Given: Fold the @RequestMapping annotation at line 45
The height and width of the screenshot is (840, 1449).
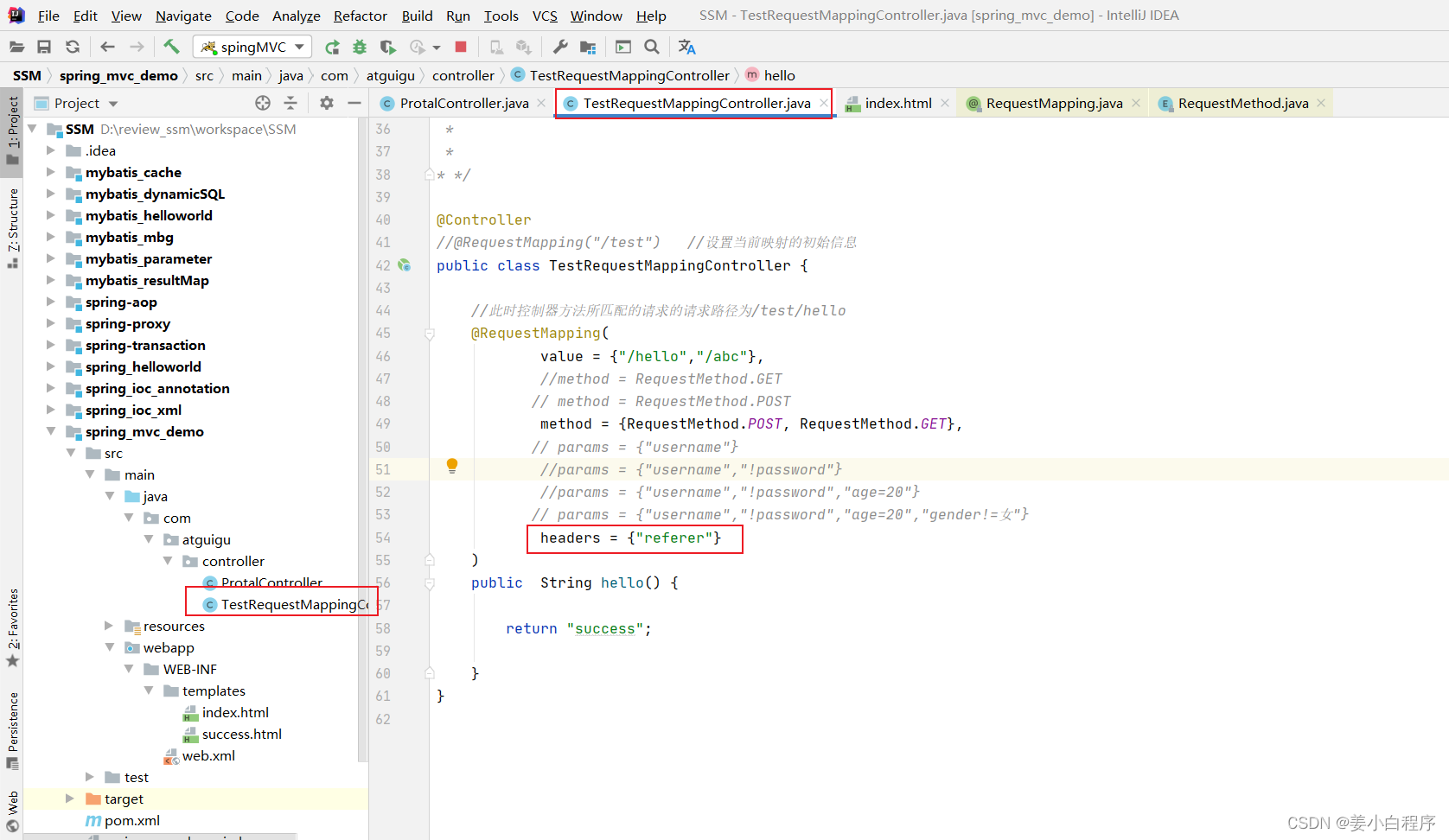Looking at the screenshot, I should click(429, 334).
